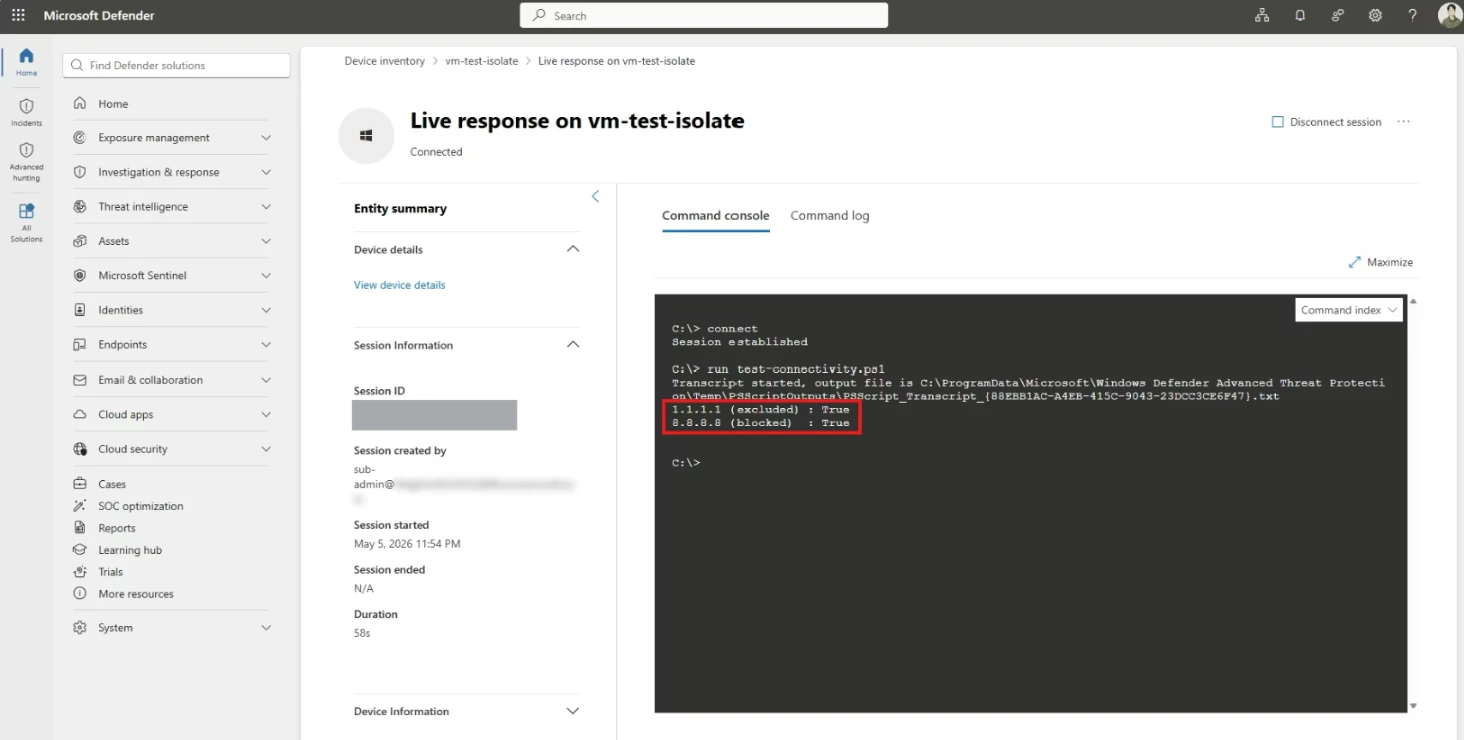Viewport: 1464px width, 740px height.
Task: Open the notifications bell
Action: (1300, 15)
